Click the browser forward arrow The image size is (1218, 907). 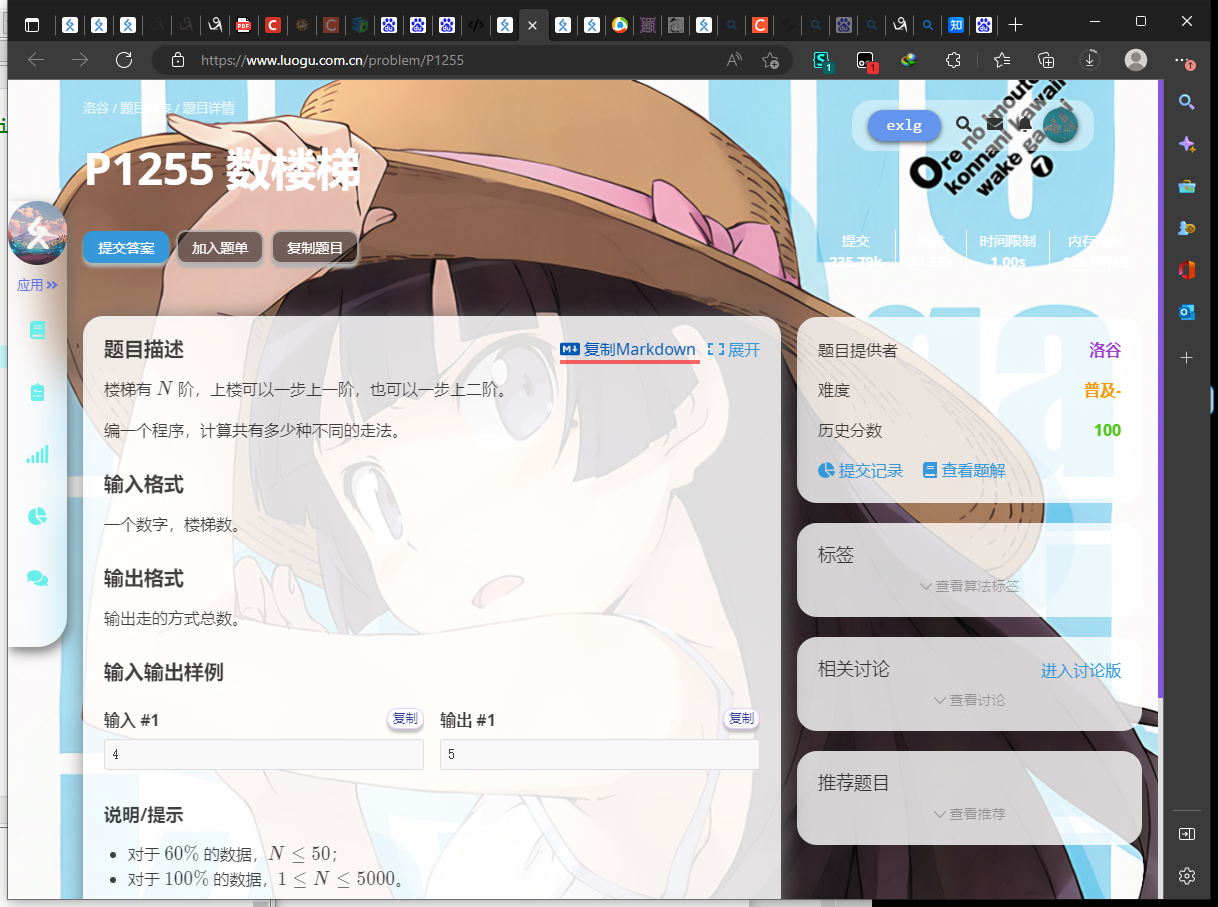coord(80,60)
